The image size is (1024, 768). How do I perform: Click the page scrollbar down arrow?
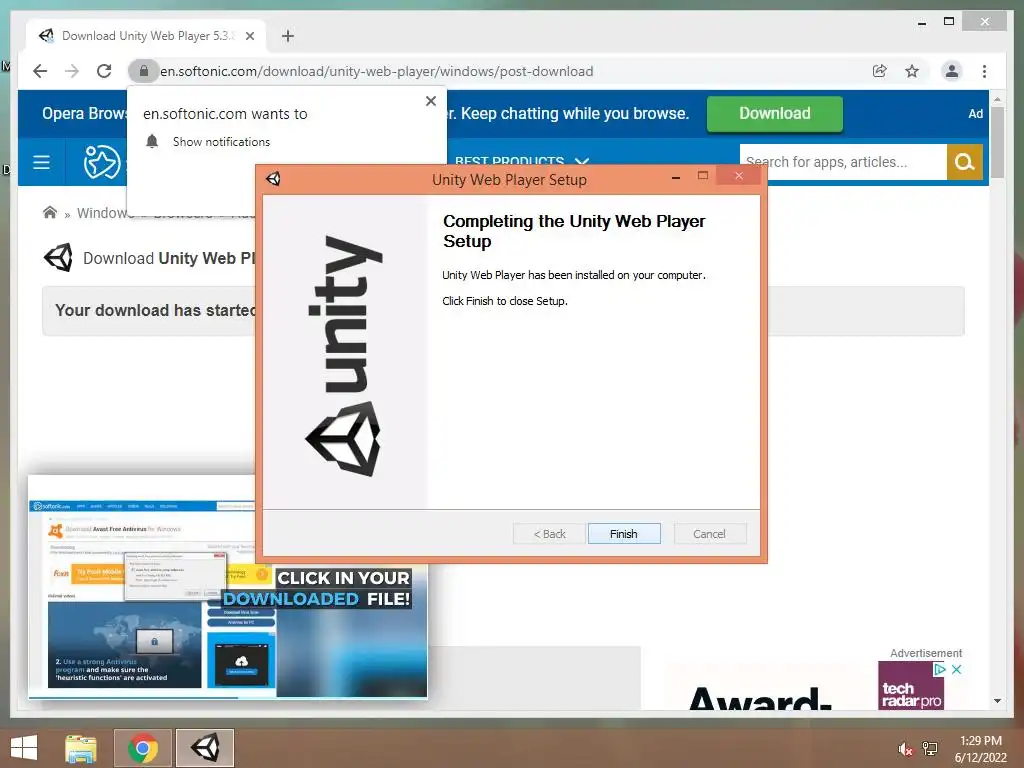997,701
